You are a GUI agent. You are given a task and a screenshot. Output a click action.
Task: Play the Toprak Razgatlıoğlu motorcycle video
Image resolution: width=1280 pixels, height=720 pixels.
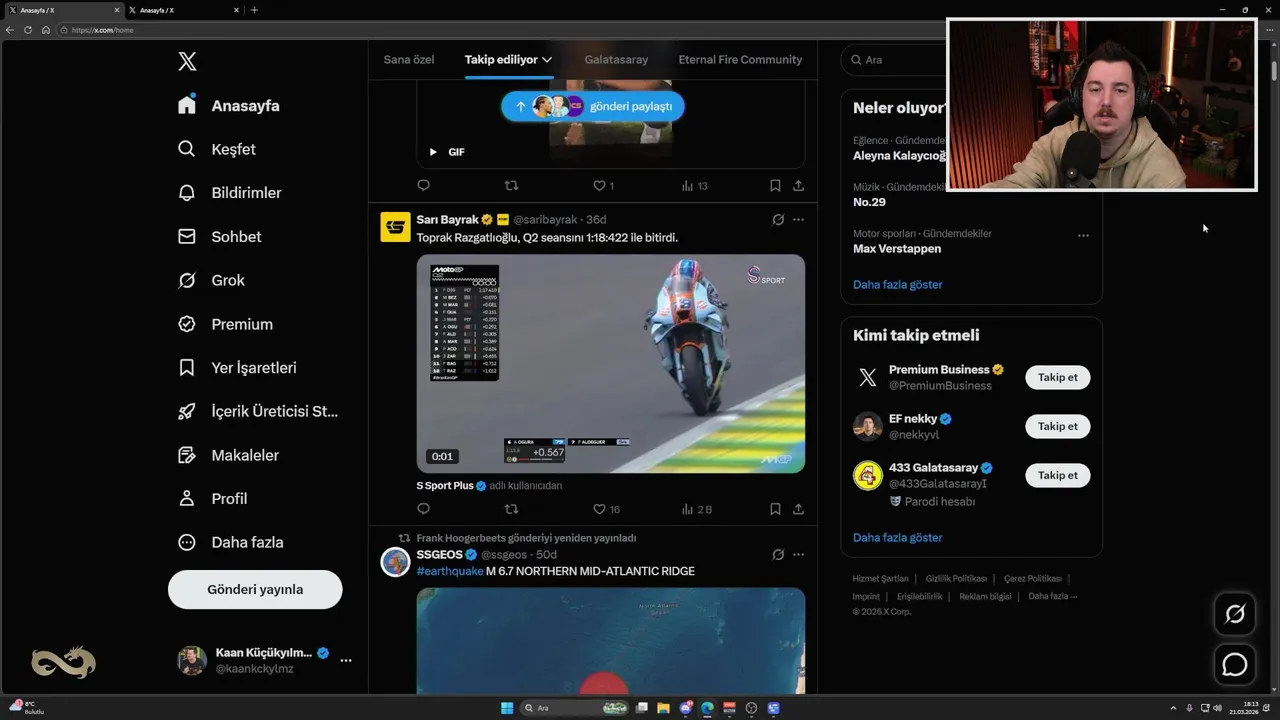[x=611, y=364]
